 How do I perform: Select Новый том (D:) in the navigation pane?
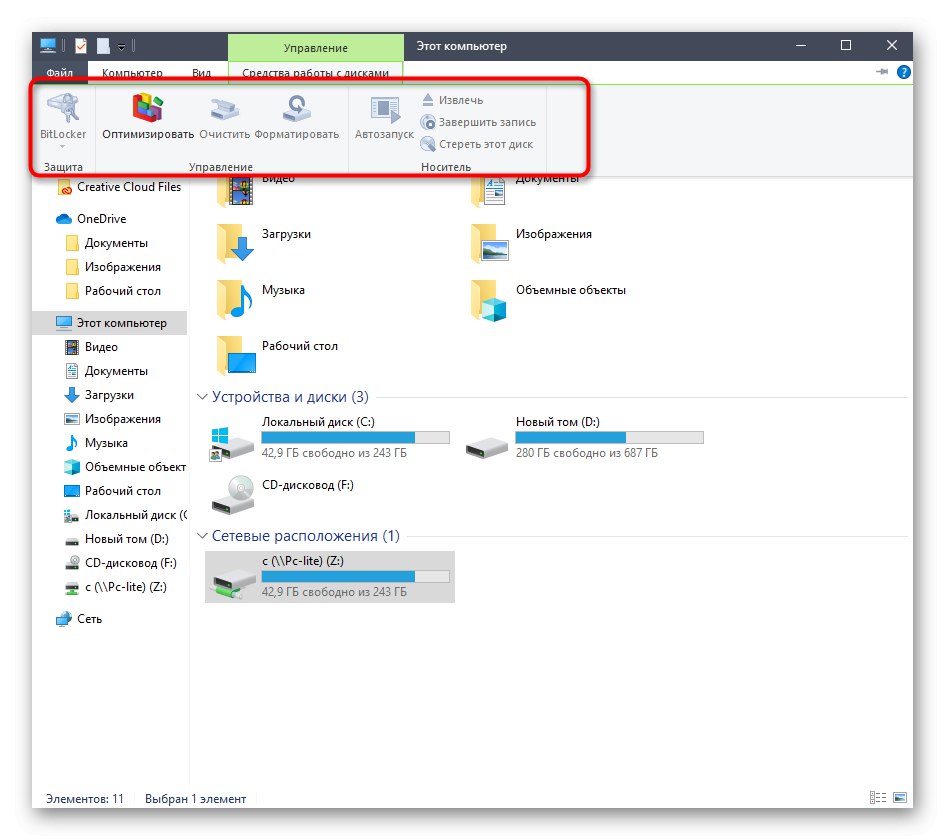[116, 539]
